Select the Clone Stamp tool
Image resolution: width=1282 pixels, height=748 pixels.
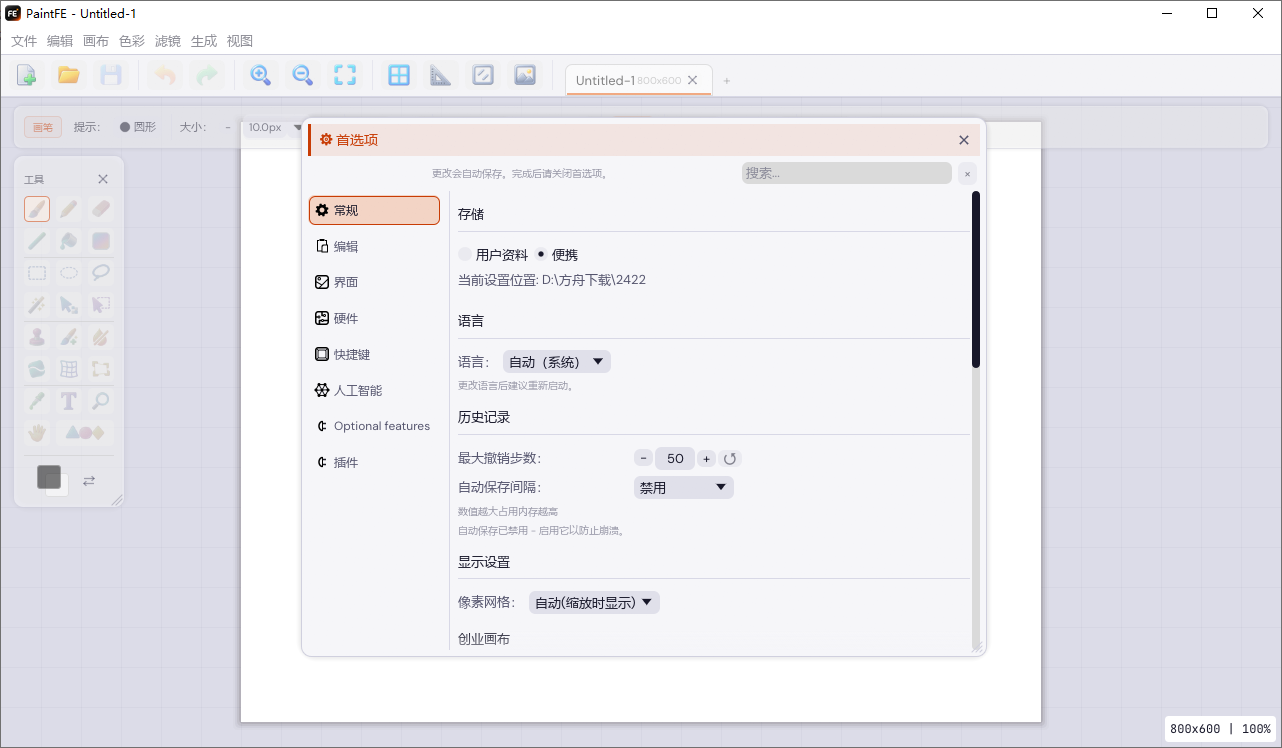[x=37, y=337]
